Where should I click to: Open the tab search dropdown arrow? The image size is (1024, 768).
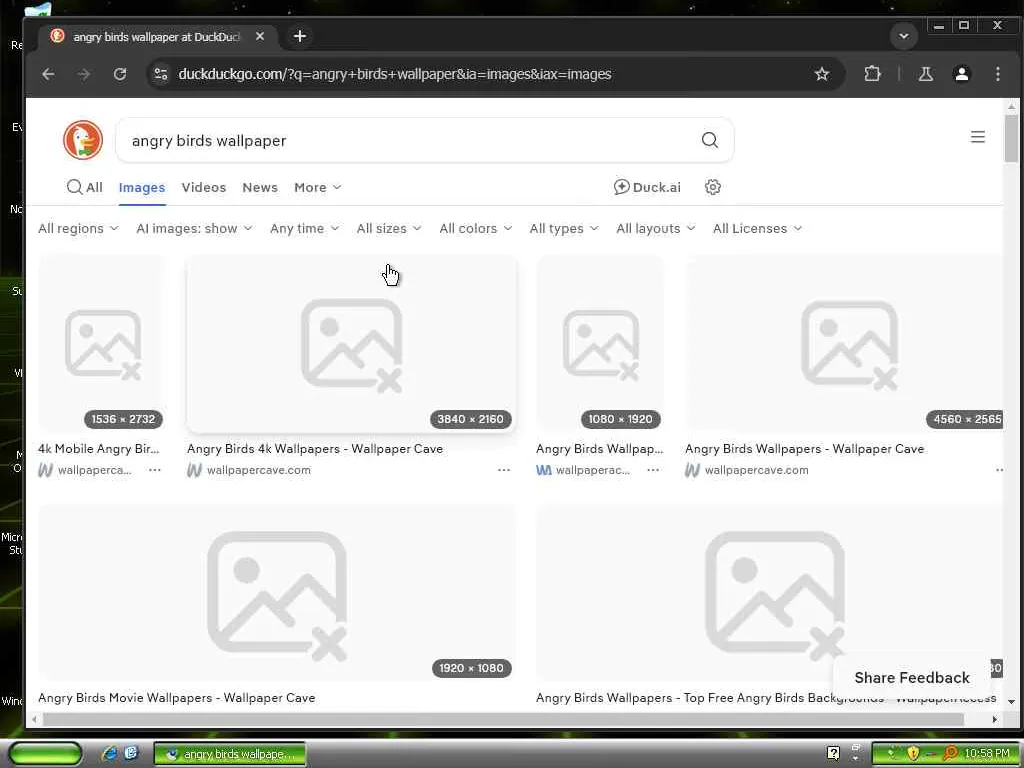click(904, 36)
